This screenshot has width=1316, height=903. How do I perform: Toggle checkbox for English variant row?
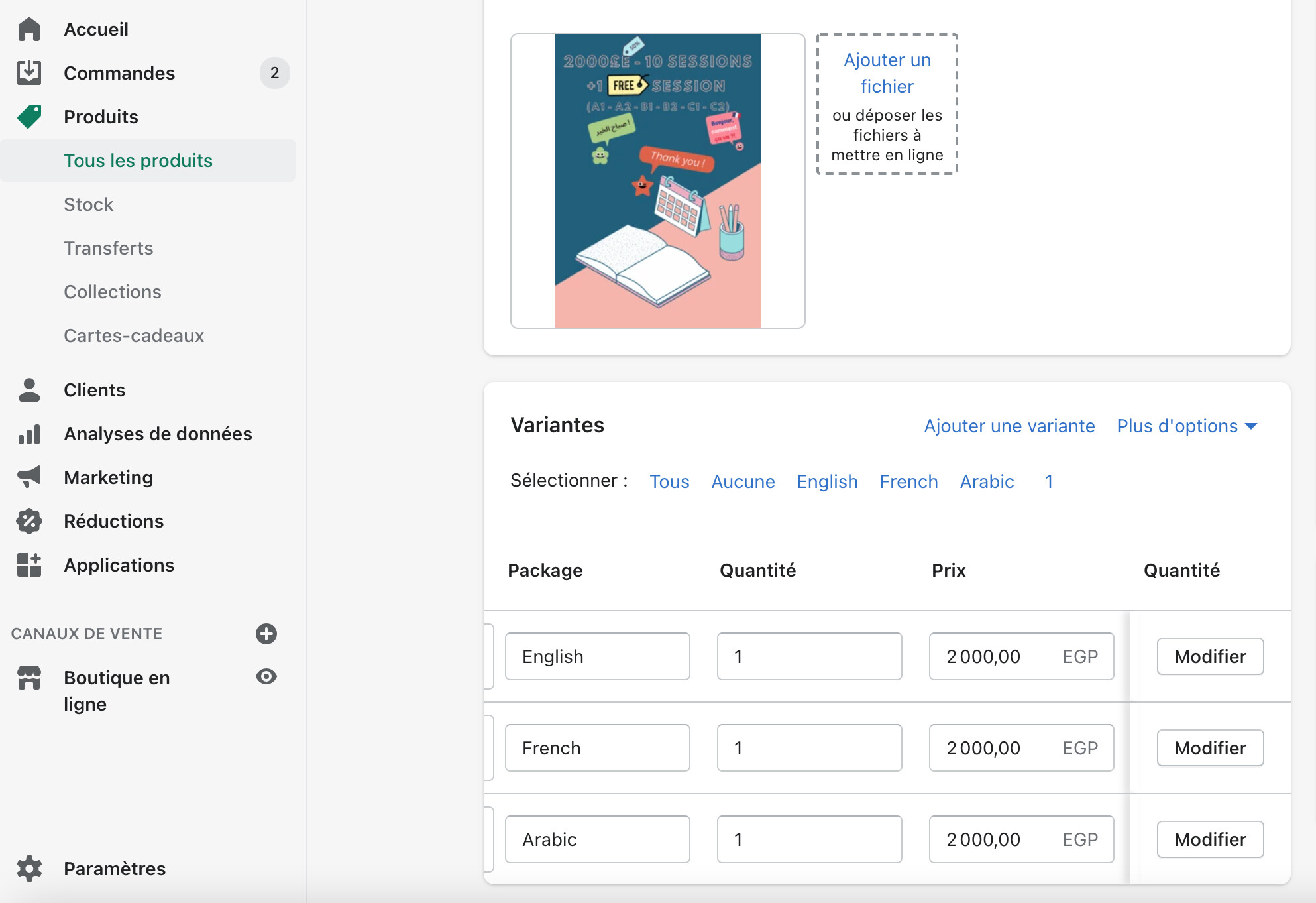(x=488, y=656)
